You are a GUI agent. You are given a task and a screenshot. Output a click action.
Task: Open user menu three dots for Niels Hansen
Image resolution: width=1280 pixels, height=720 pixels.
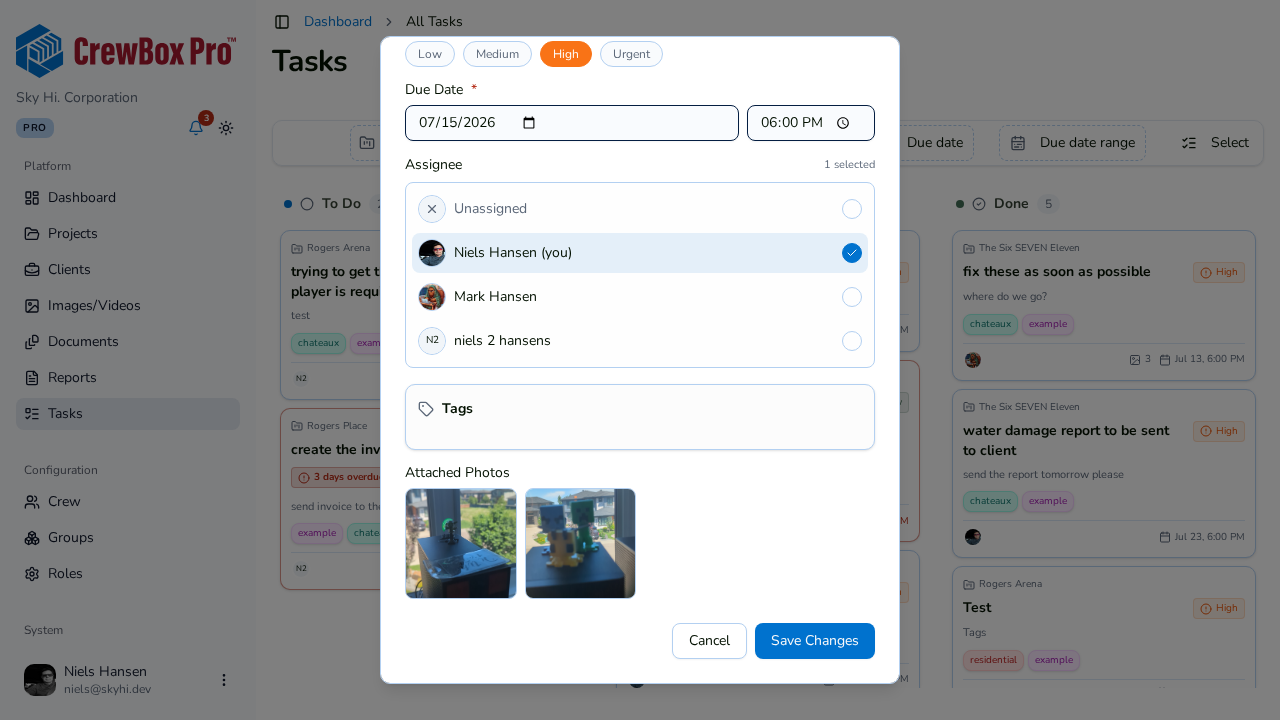click(224, 680)
